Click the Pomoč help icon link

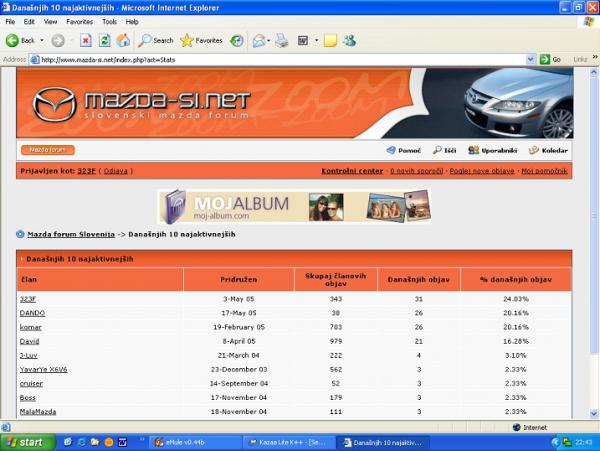tap(403, 150)
